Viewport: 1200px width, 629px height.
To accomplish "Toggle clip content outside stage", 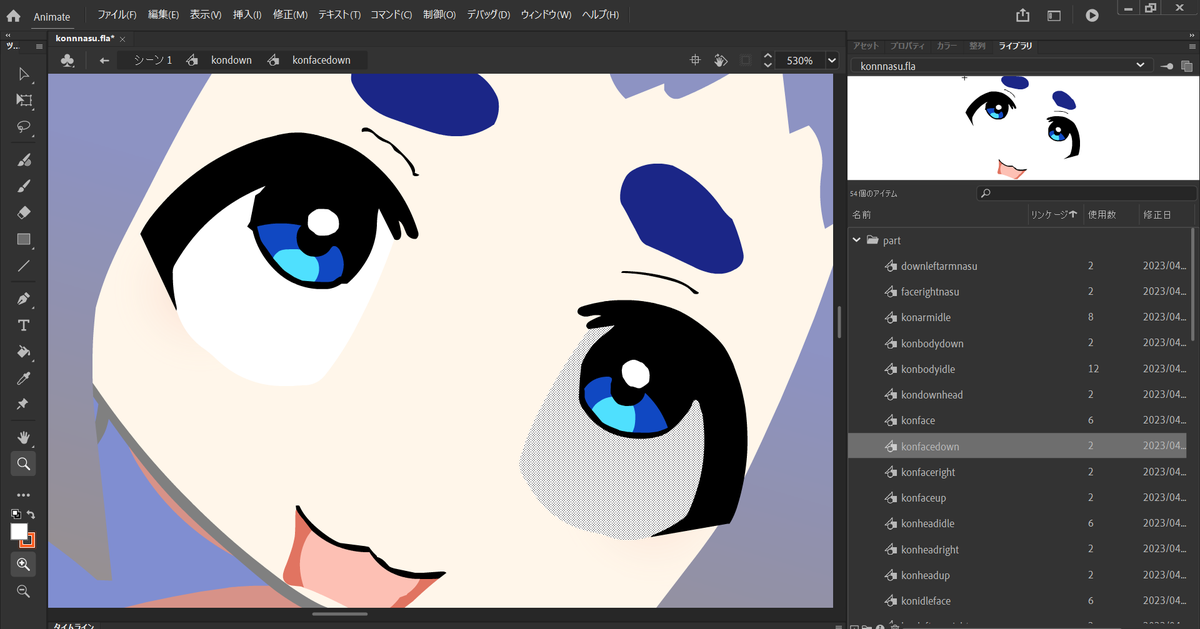I will click(746, 60).
